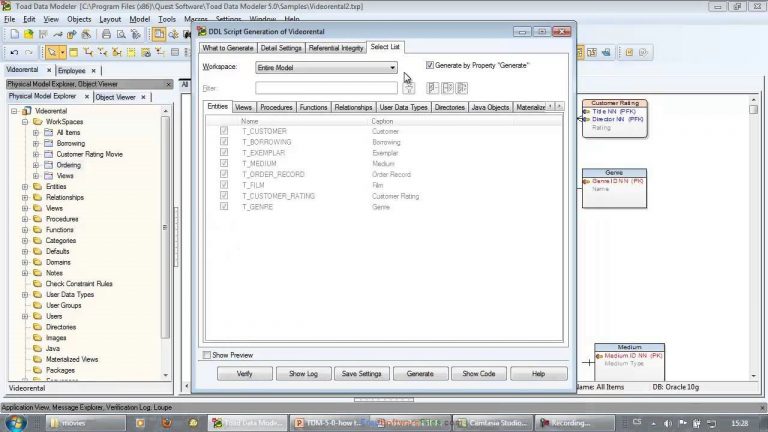Expand the Relationships folder node
This screenshot has height=432, width=768.
25,197
